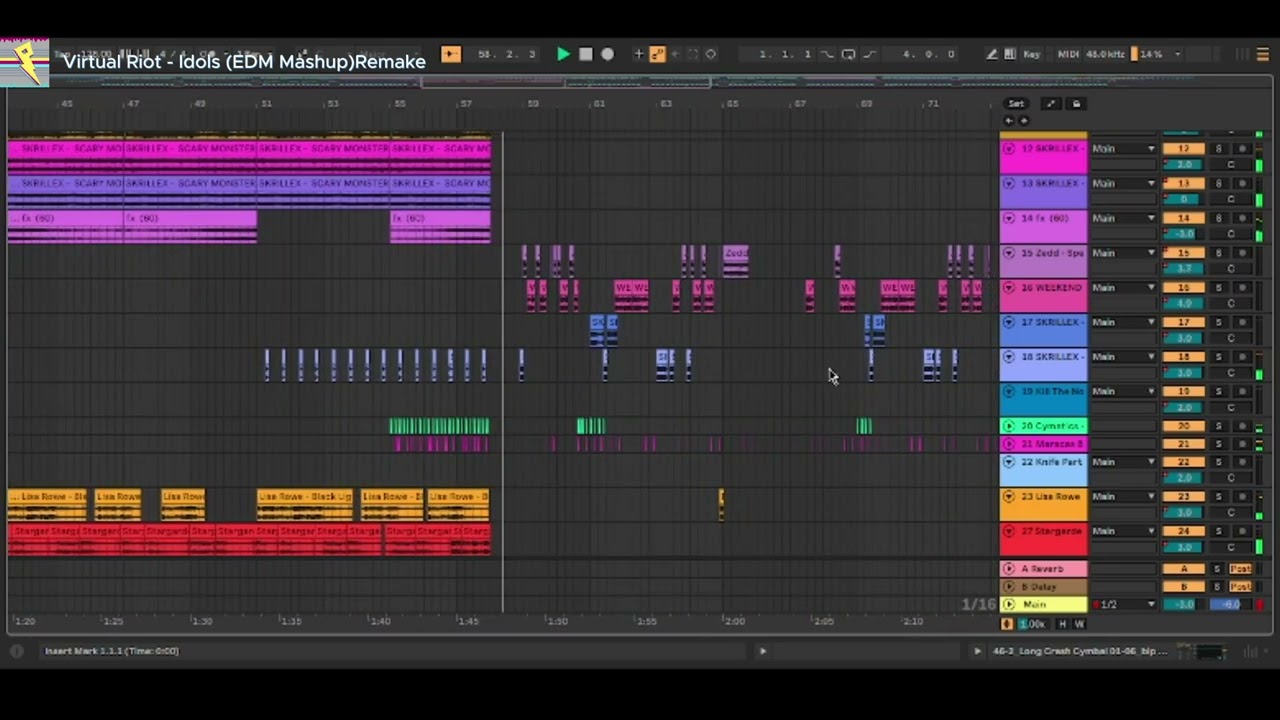Solo track 16 WEEKEND

tap(1218, 288)
